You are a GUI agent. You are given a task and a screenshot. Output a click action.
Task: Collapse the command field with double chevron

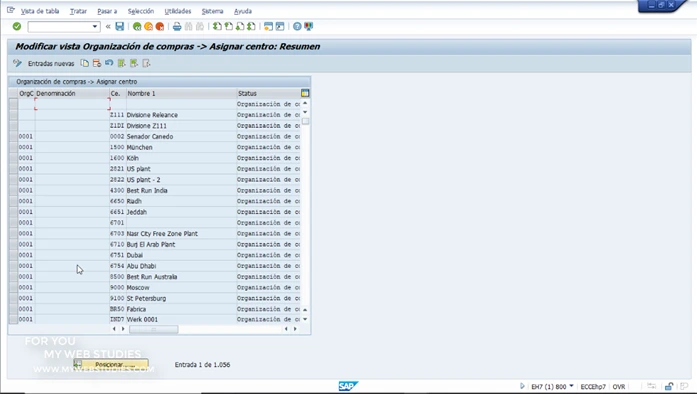[108, 27]
